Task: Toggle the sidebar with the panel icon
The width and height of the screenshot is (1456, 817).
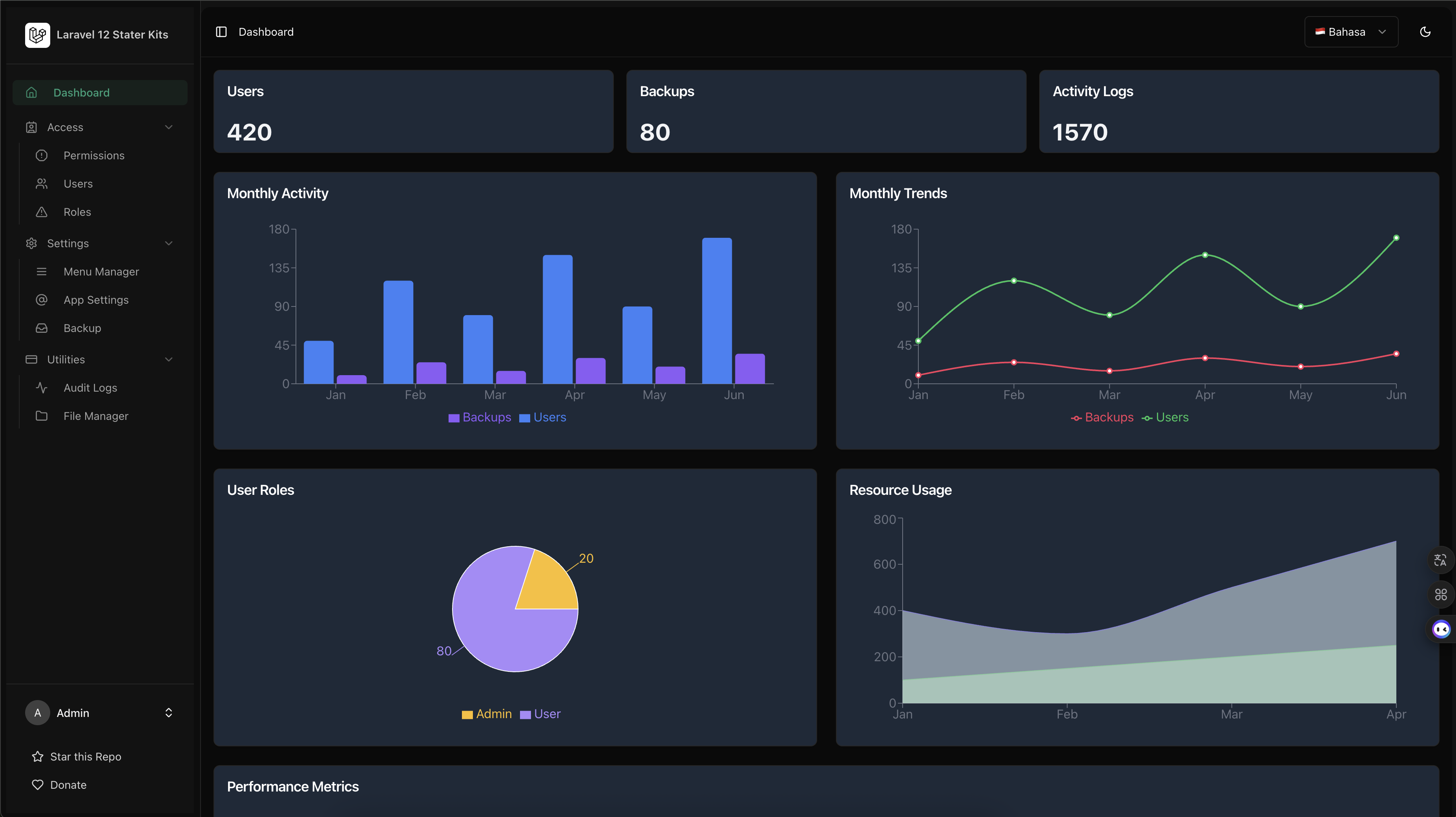Action: [x=221, y=32]
